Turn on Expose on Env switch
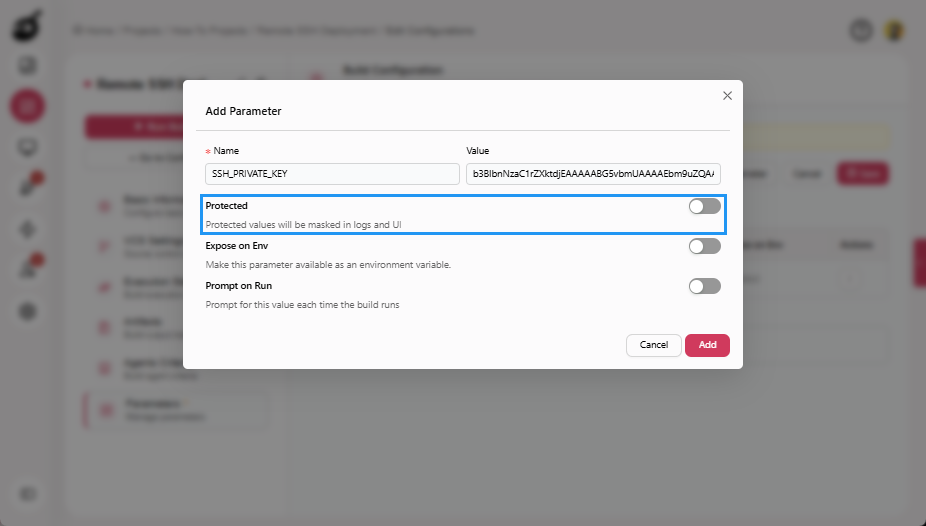Image resolution: width=926 pixels, height=526 pixels. coord(705,246)
